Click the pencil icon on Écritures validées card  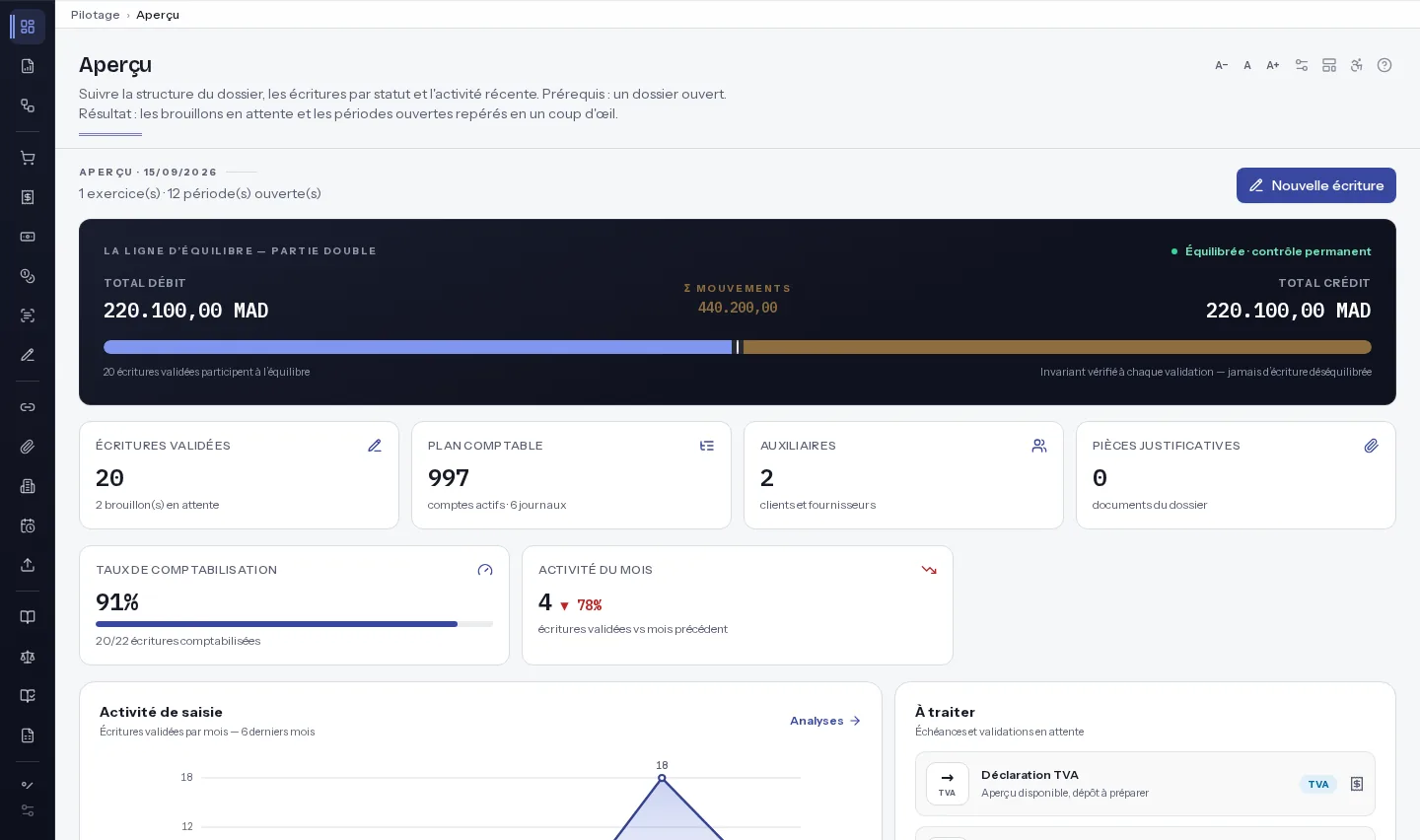click(x=375, y=446)
